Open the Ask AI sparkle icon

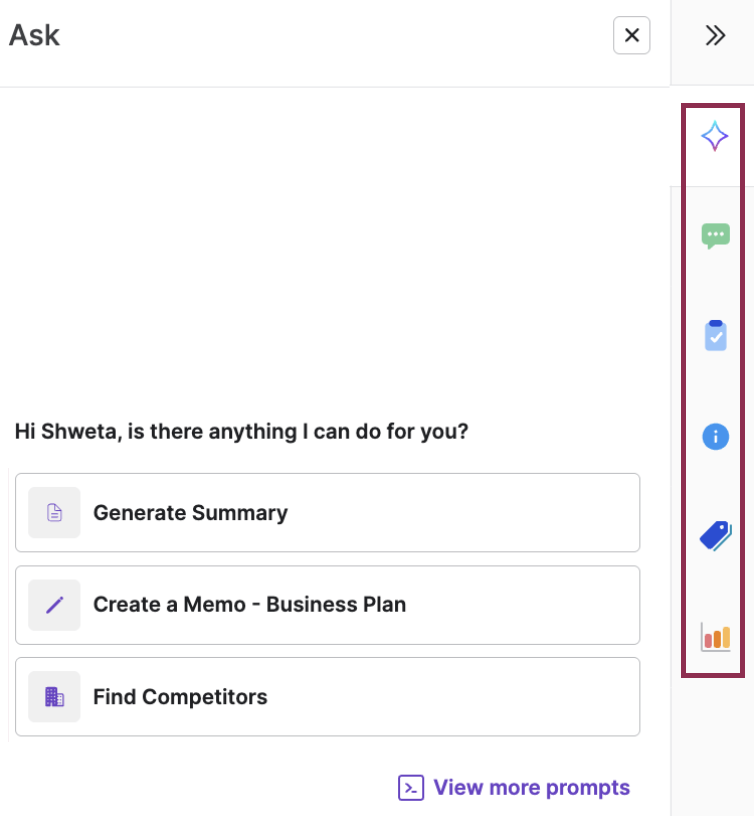click(714, 136)
